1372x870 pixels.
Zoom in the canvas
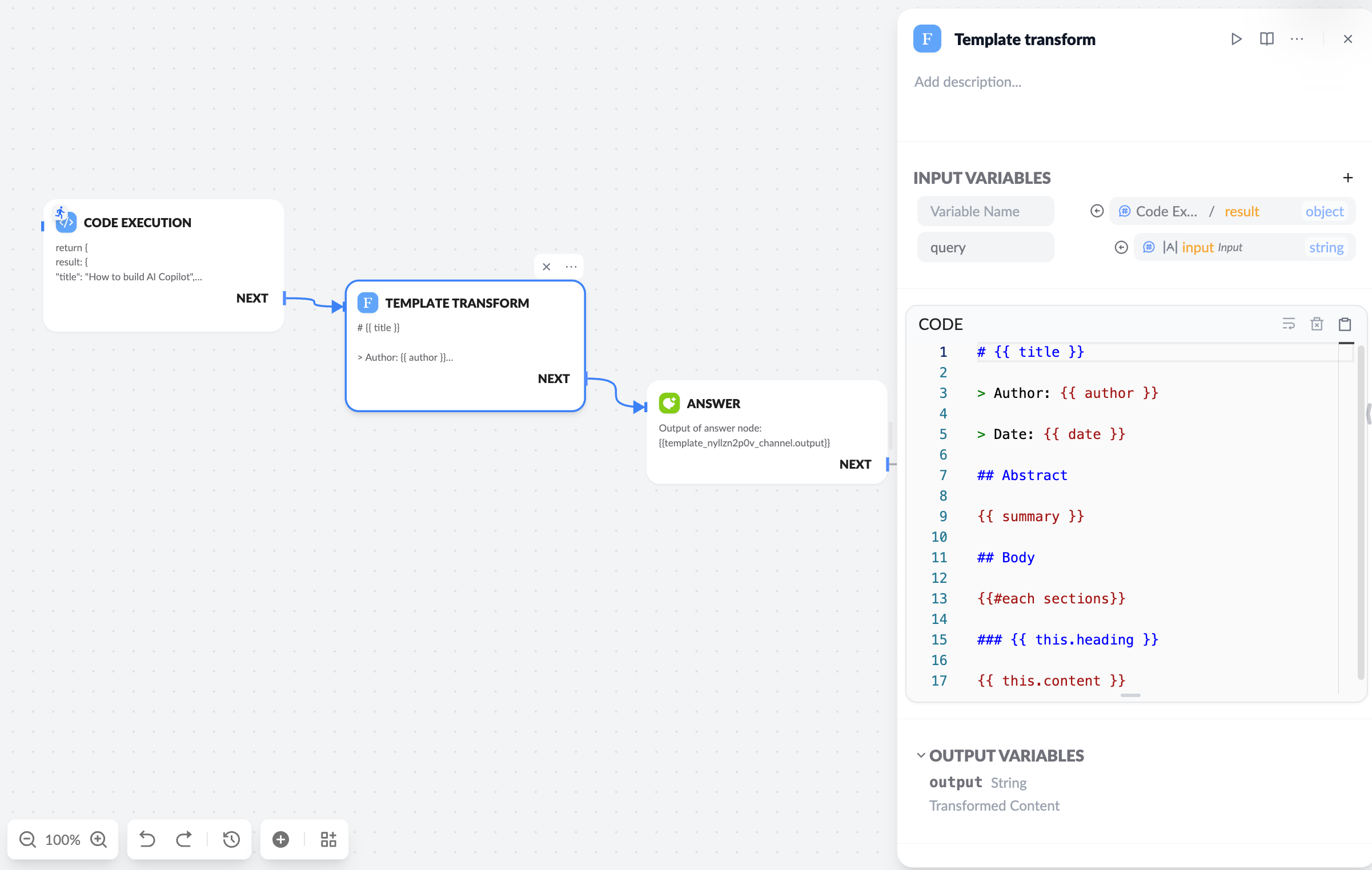pos(99,839)
